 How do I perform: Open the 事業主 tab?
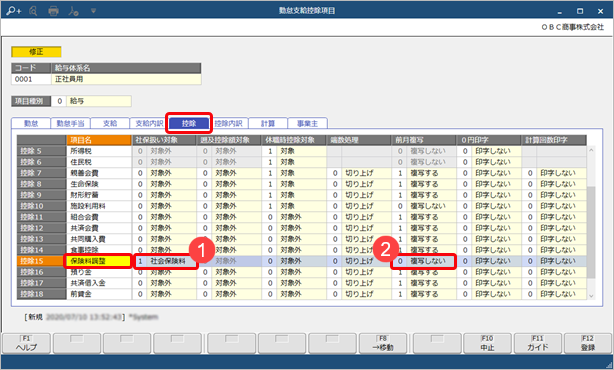coord(307,123)
